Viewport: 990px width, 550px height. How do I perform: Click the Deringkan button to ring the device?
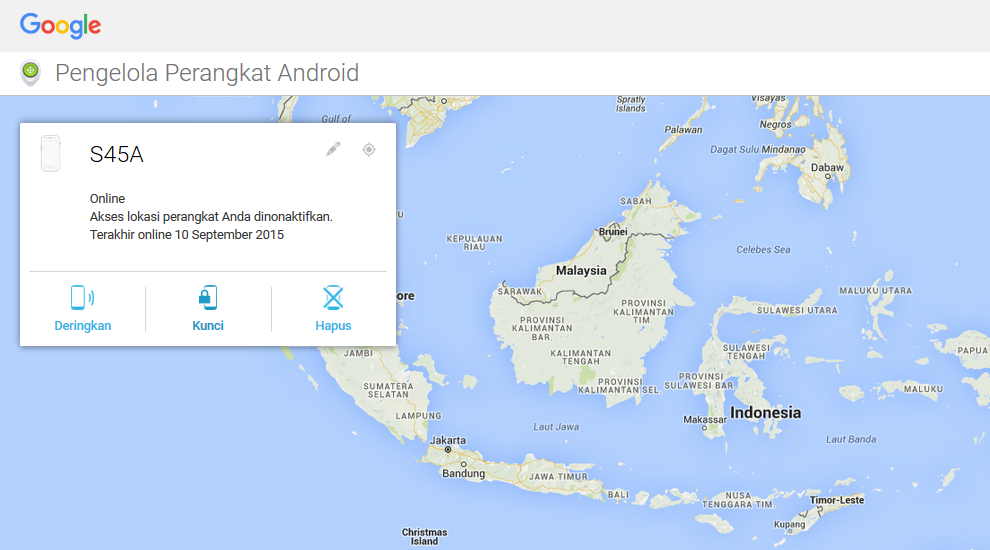(83, 309)
